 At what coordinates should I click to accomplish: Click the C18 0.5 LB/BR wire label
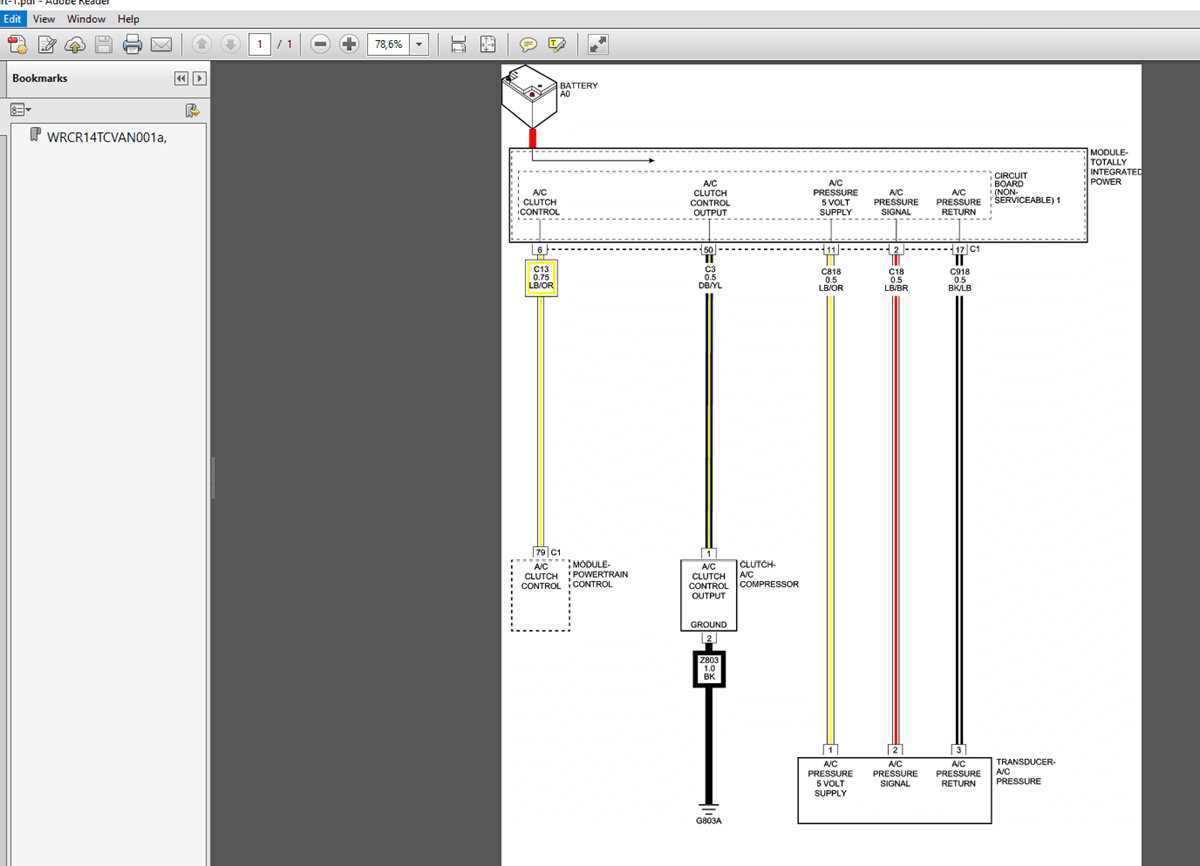point(896,278)
